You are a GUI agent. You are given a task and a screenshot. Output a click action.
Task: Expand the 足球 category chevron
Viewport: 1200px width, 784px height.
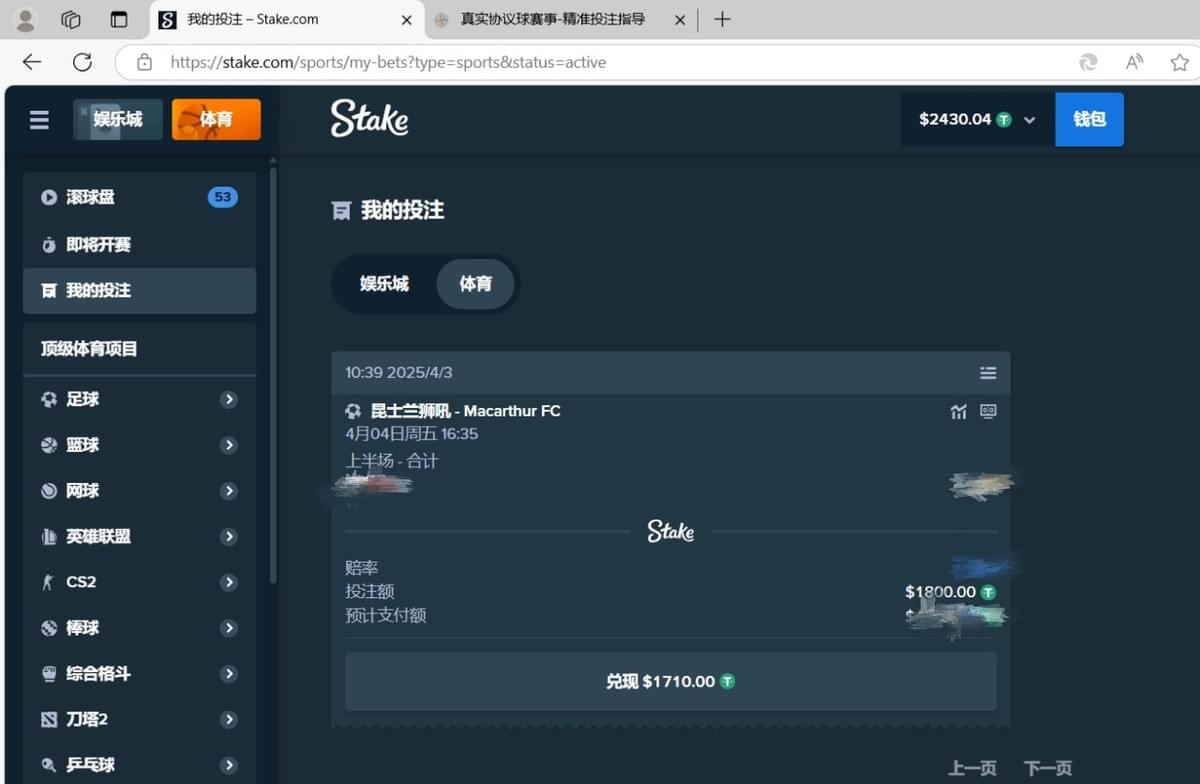(229, 399)
